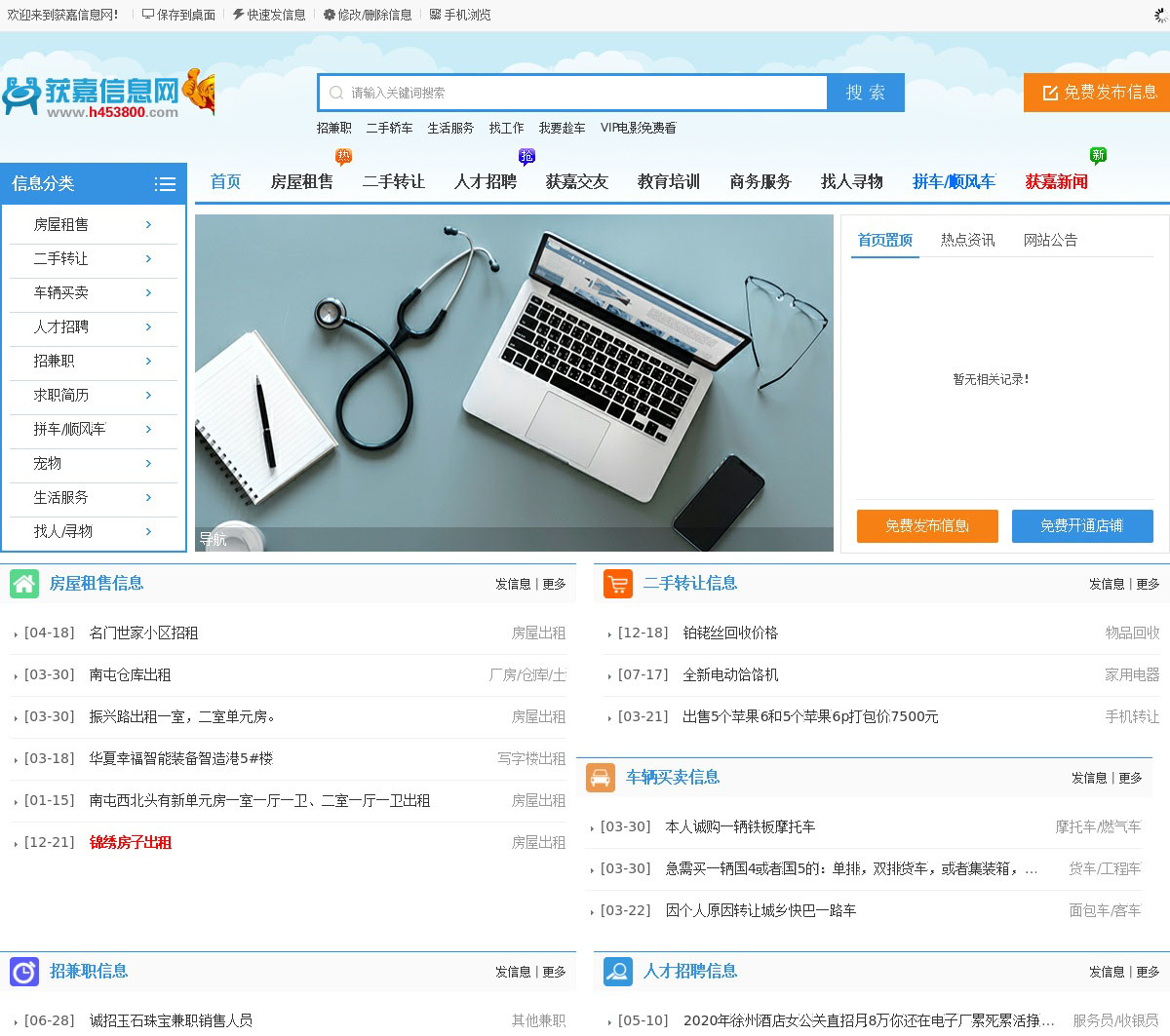Click the car icon beside 车辆买卖信息
Viewport: 1170px width, 1036px height.
click(601, 778)
